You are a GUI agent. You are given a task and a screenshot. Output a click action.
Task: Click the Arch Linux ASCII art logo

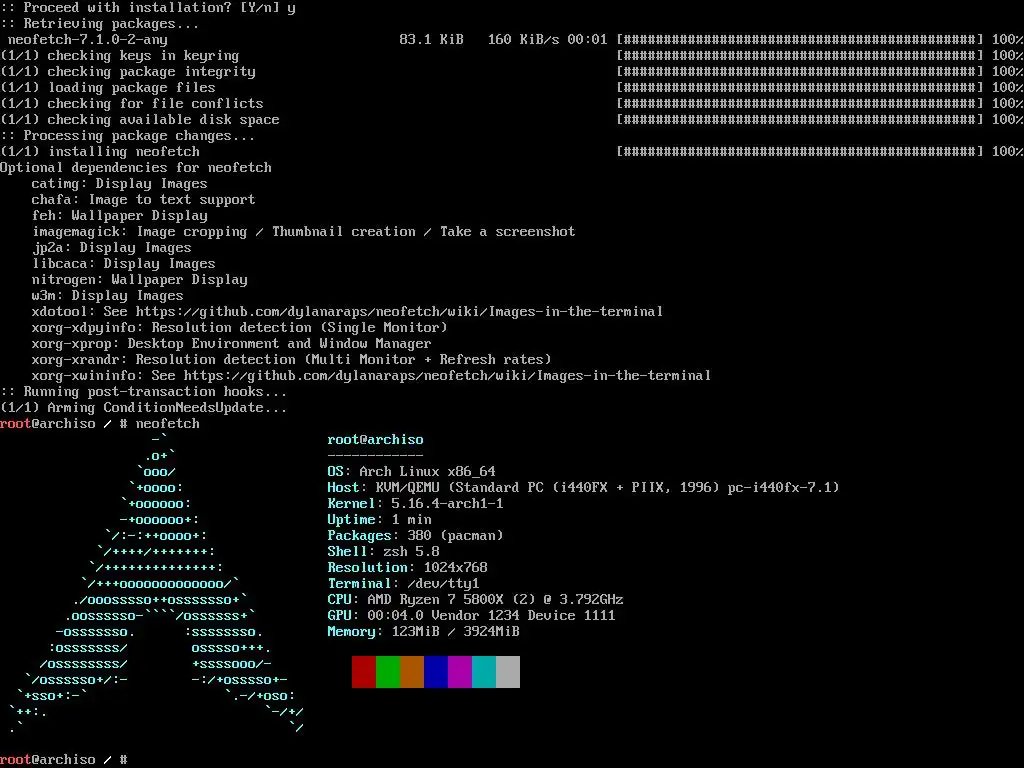[157, 583]
